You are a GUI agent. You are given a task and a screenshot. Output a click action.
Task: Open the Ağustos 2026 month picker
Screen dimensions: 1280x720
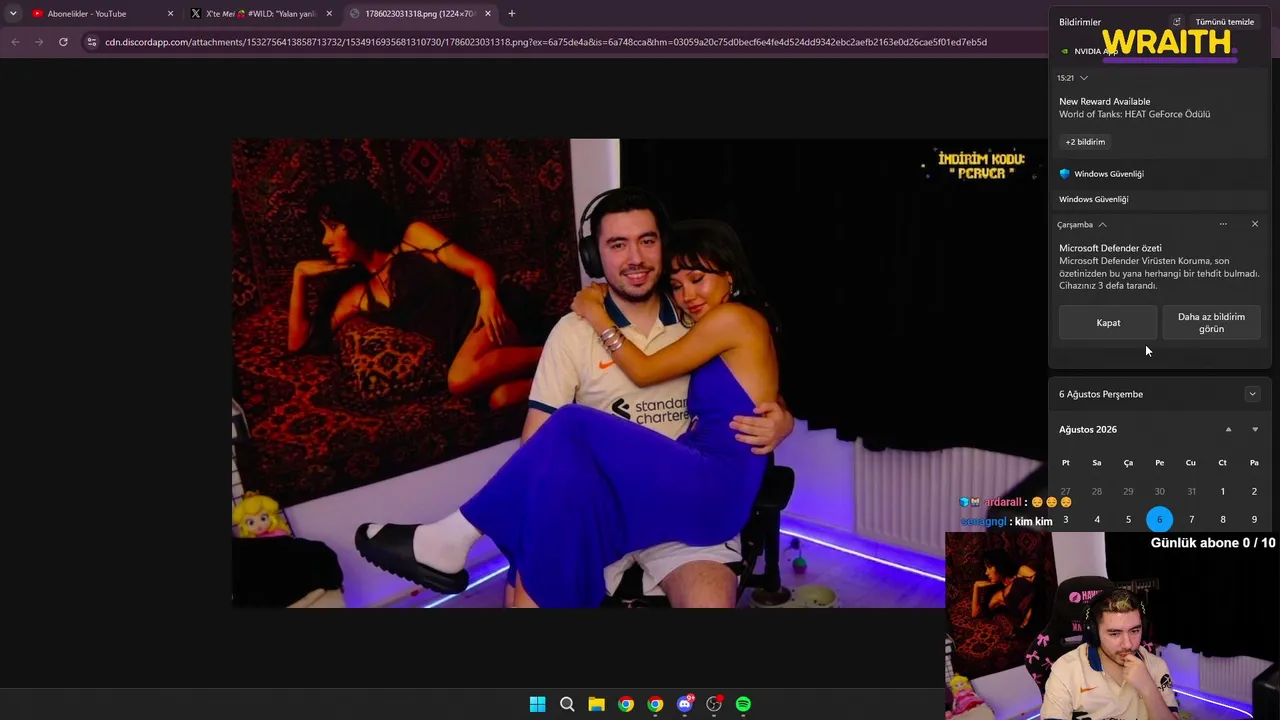(x=1088, y=430)
